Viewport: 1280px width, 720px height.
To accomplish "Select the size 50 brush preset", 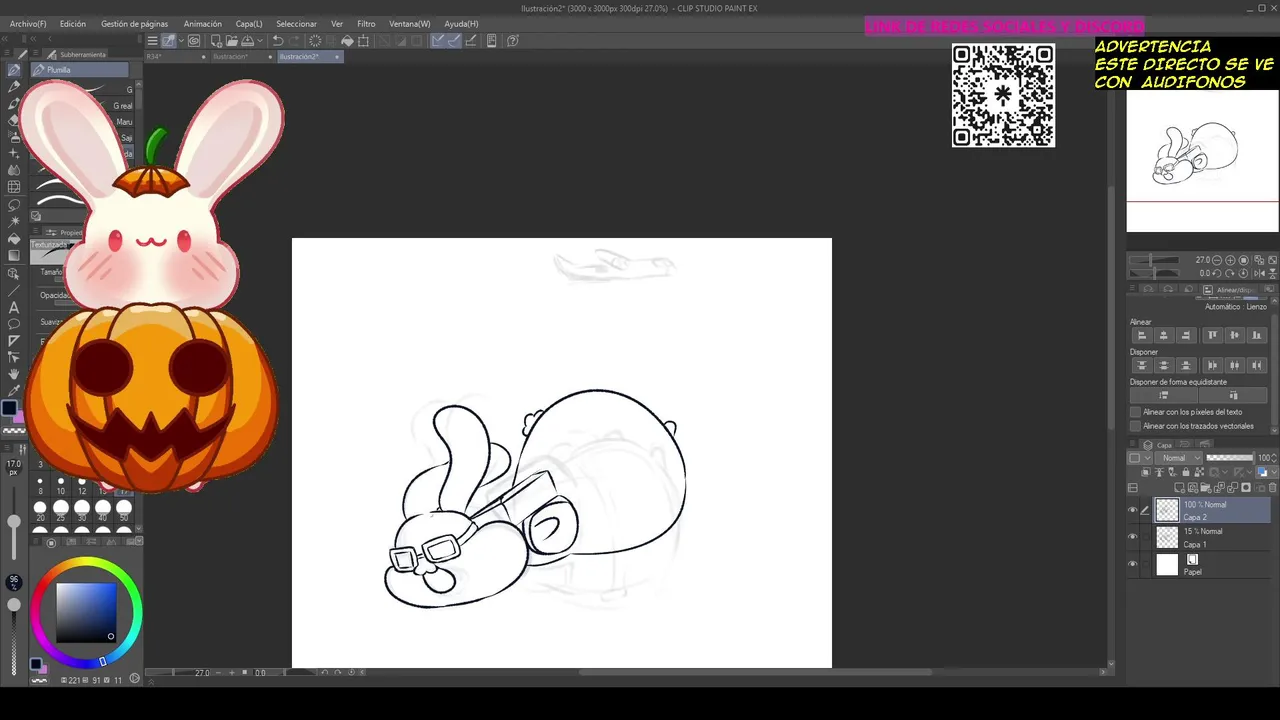I will point(124,511).
